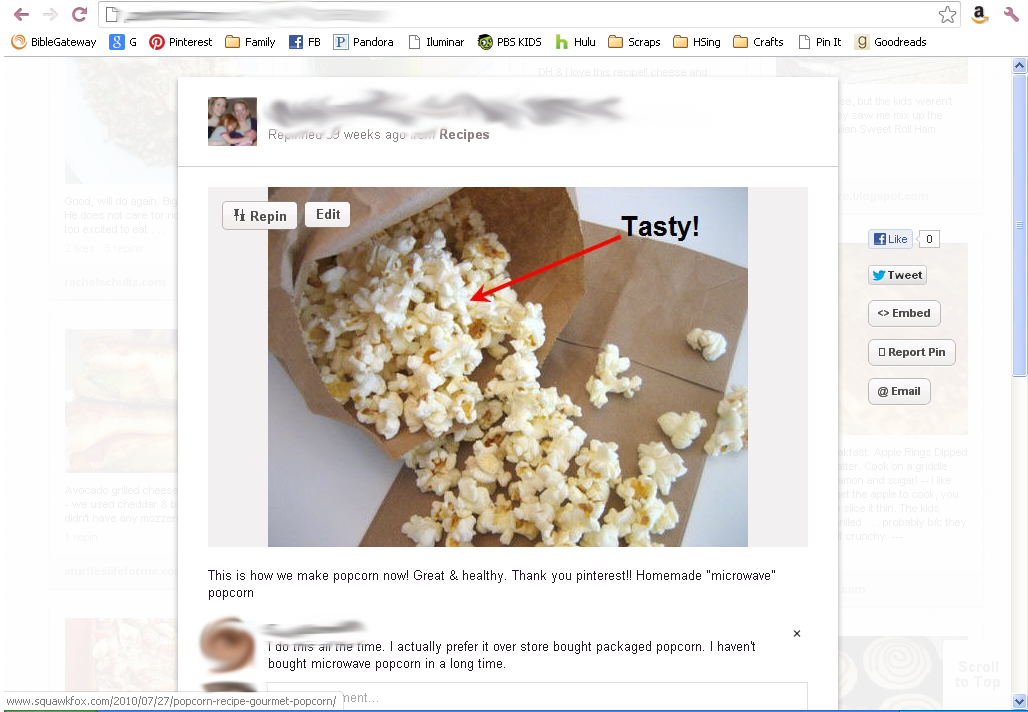Screen dimensions: 1028x712
Task: Open the HSing bookmarks folder
Action: pos(696,42)
